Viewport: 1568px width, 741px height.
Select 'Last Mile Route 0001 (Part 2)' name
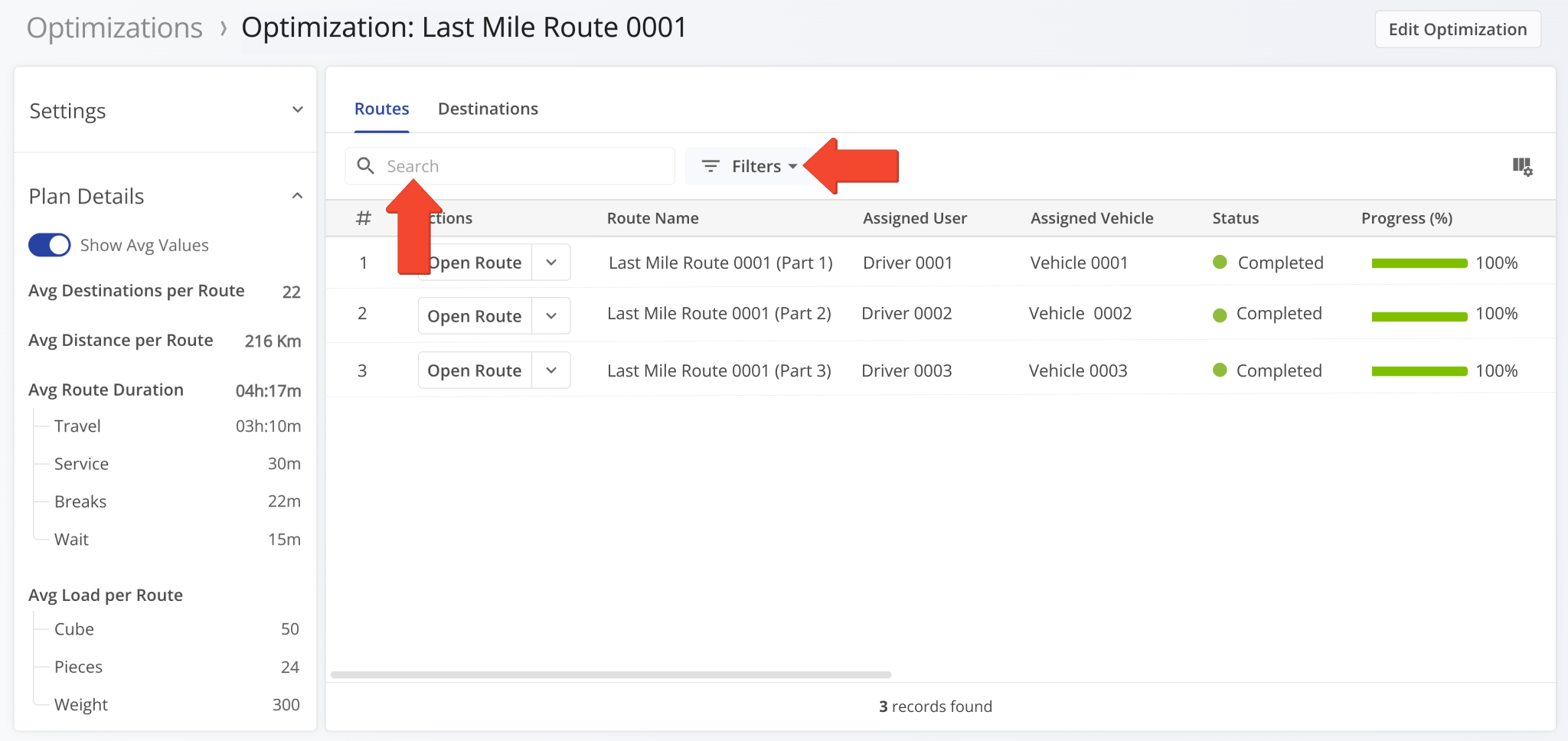pos(719,313)
